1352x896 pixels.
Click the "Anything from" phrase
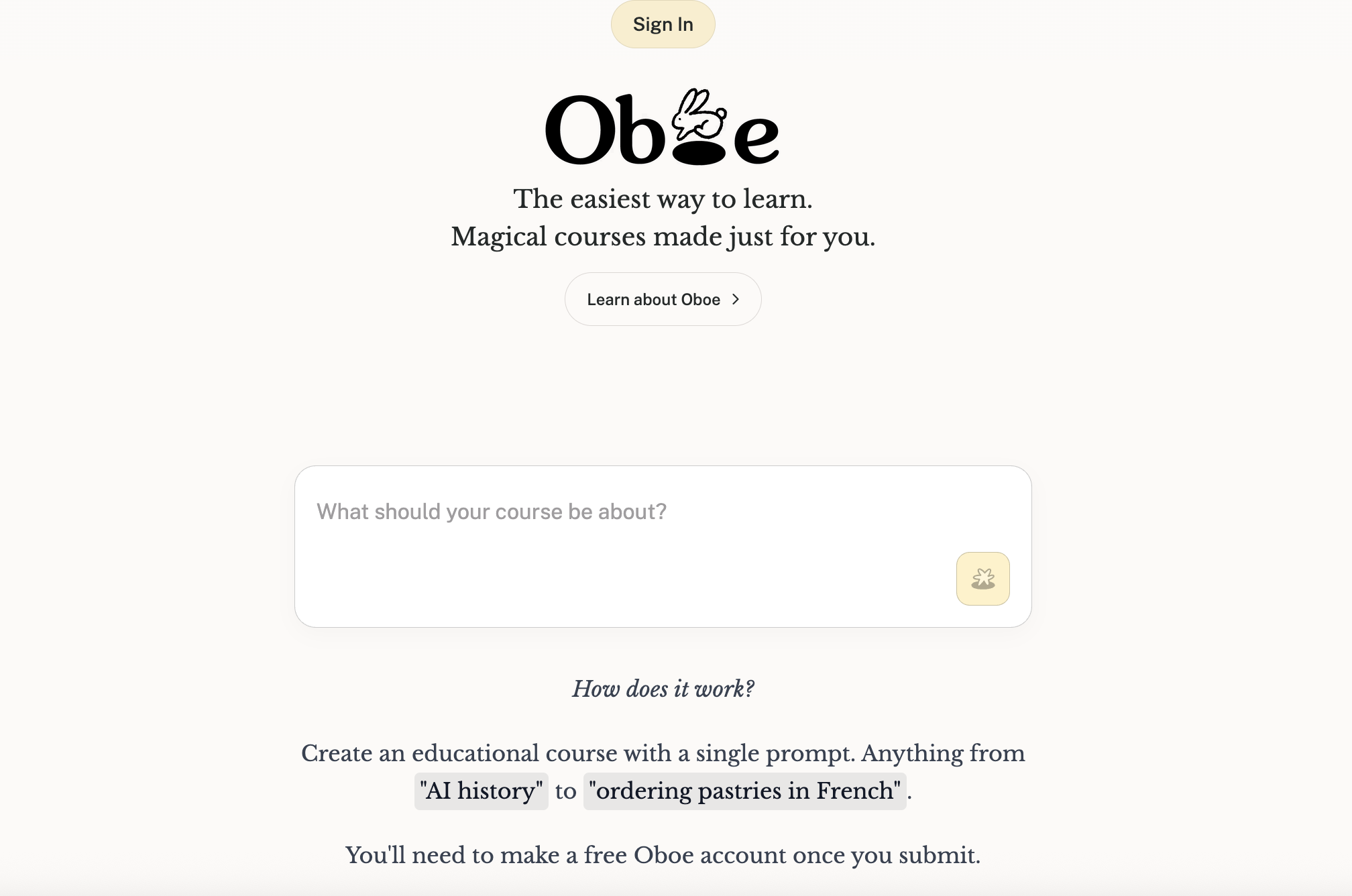point(943,753)
